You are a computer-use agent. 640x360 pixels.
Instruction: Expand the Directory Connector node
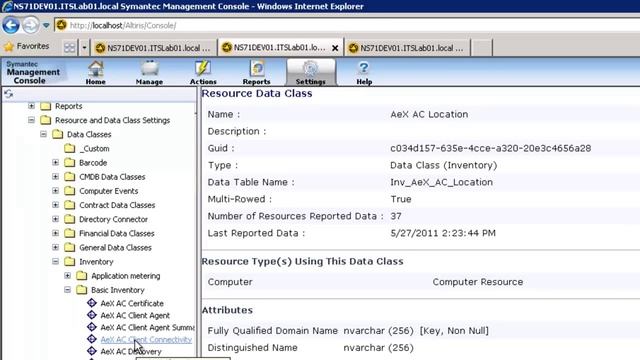(x=56, y=219)
